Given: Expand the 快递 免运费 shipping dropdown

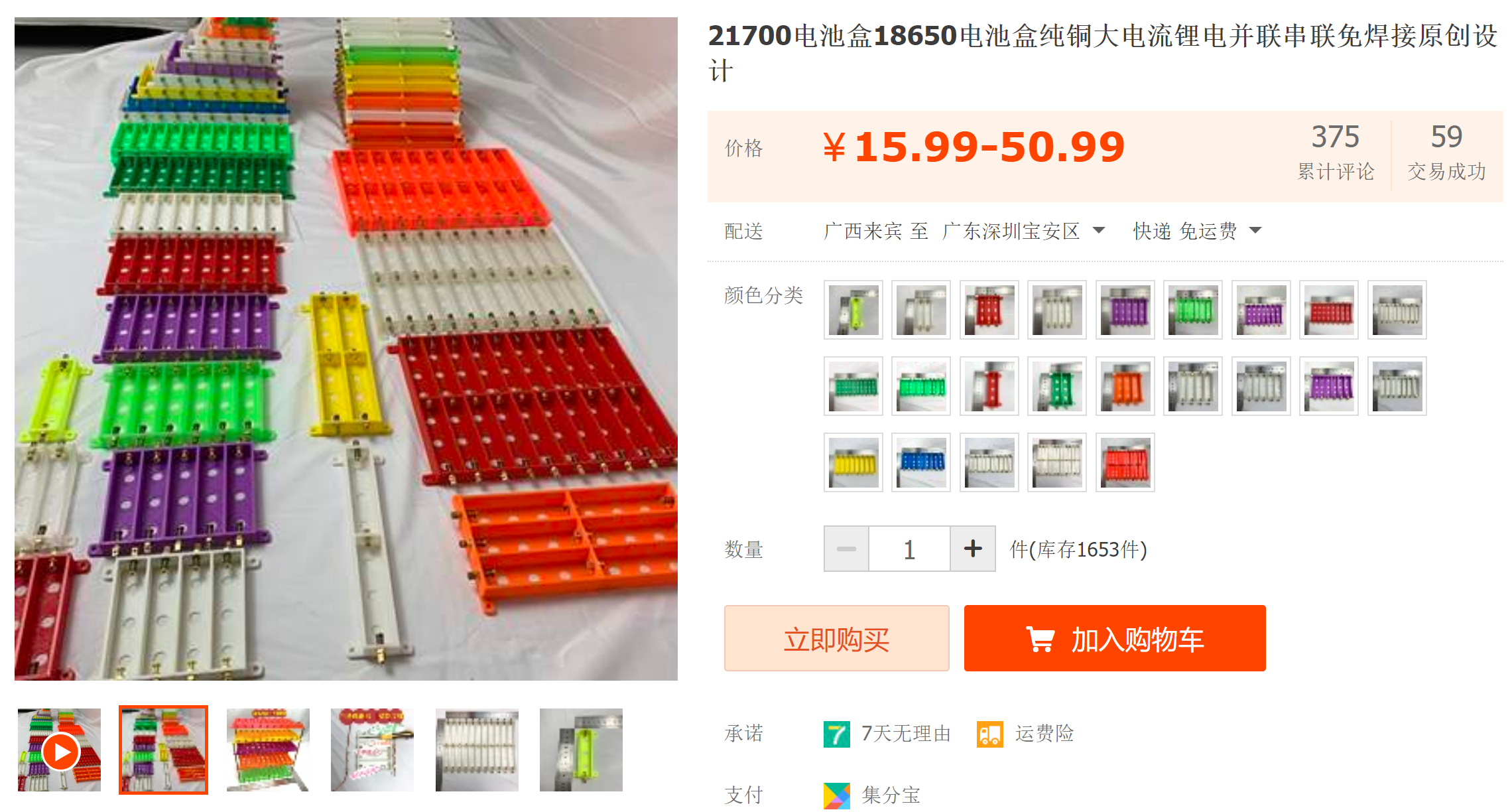Looking at the screenshot, I should (x=1196, y=231).
